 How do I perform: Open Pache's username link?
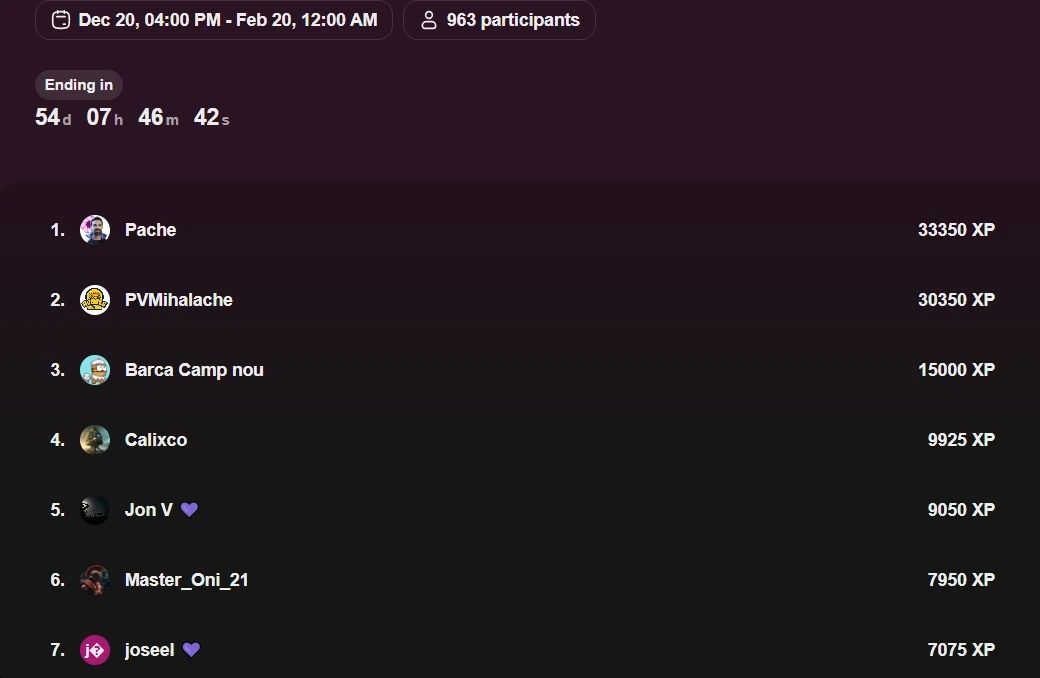151,230
